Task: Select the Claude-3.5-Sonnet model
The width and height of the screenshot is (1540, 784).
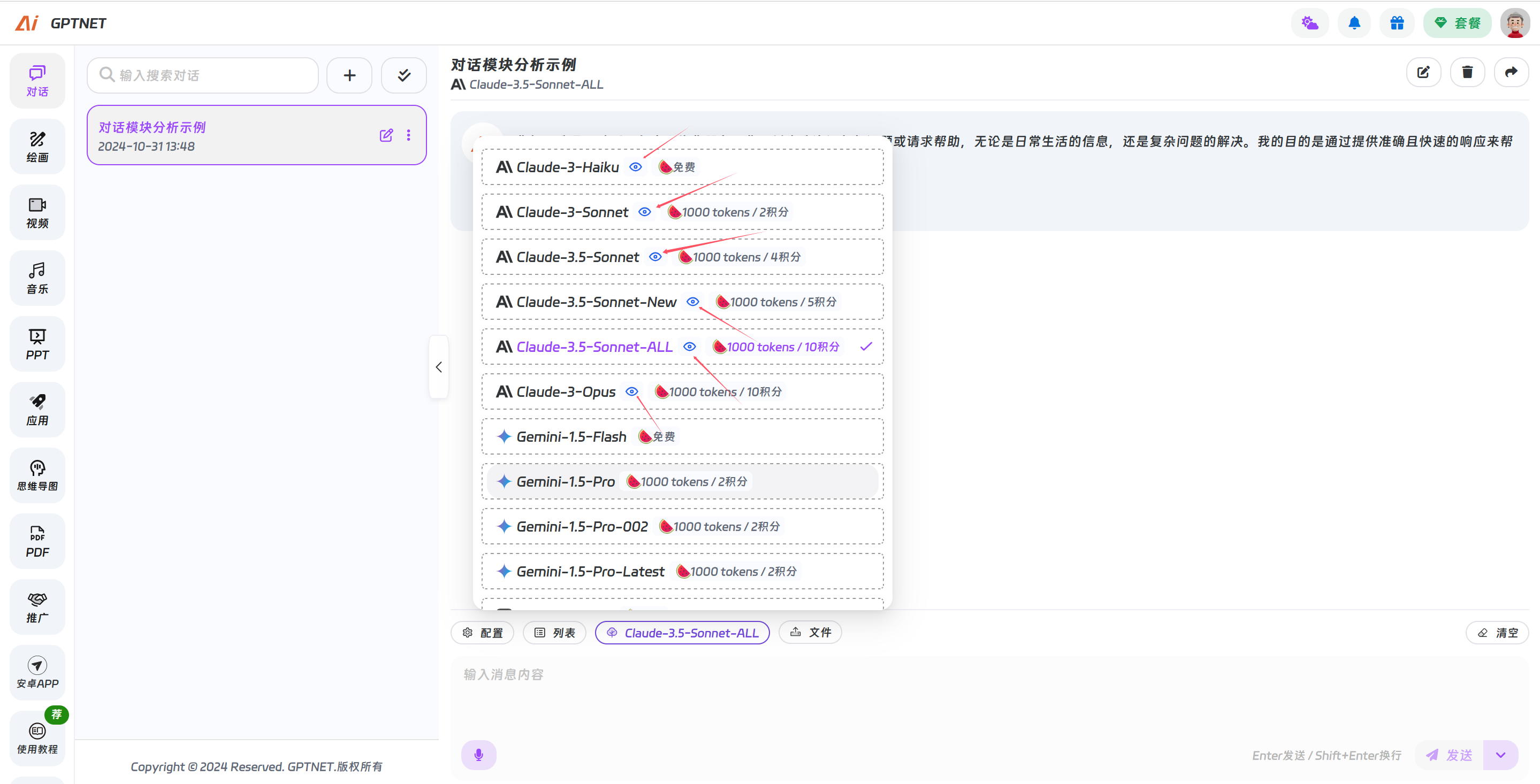Action: coord(682,257)
